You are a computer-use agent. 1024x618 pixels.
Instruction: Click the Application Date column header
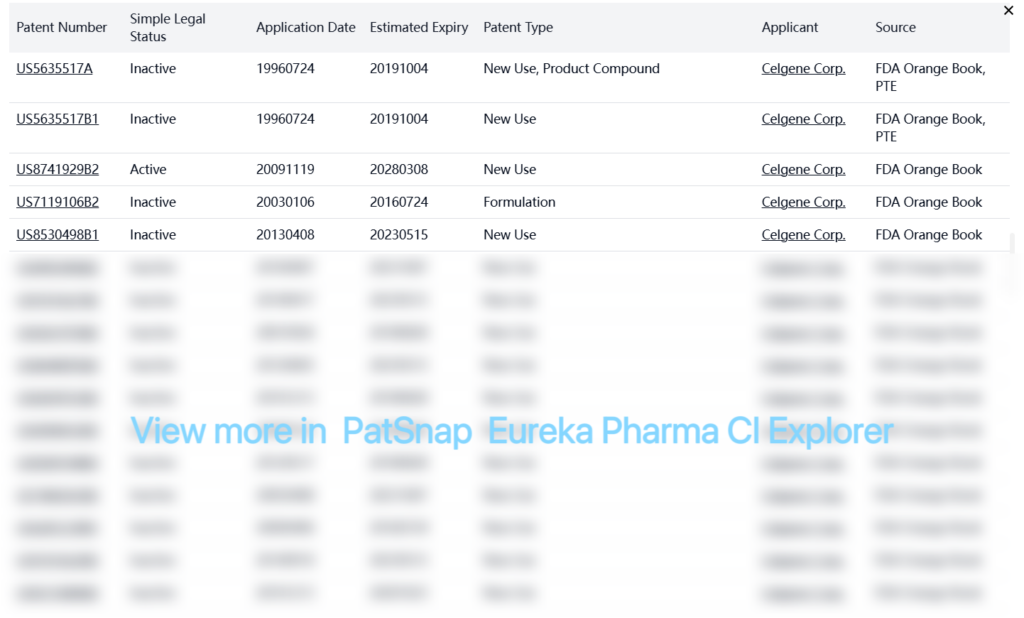pyautogui.click(x=306, y=28)
